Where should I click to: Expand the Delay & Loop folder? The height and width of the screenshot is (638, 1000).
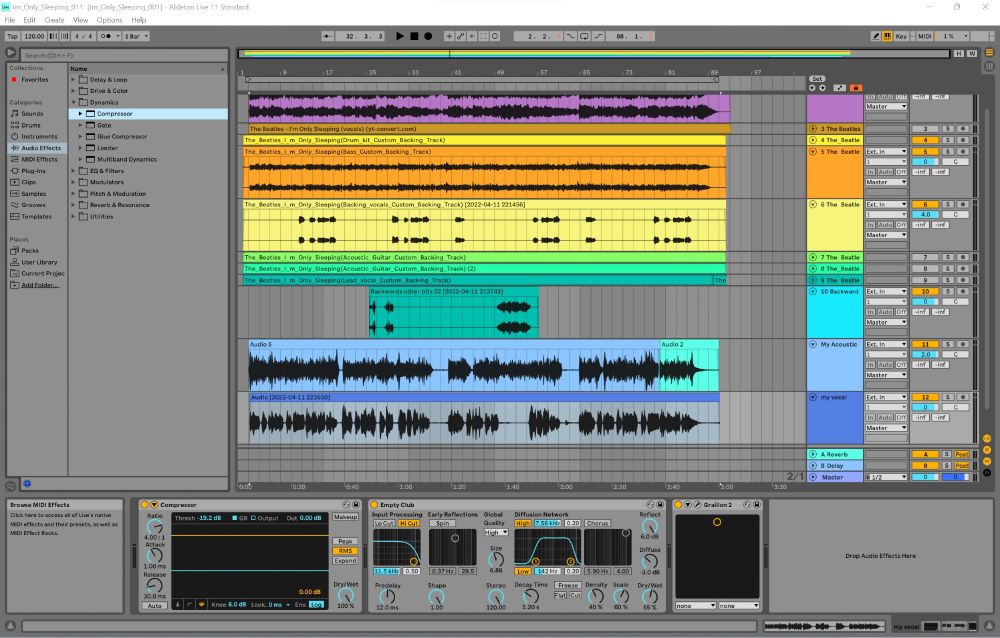[74, 79]
